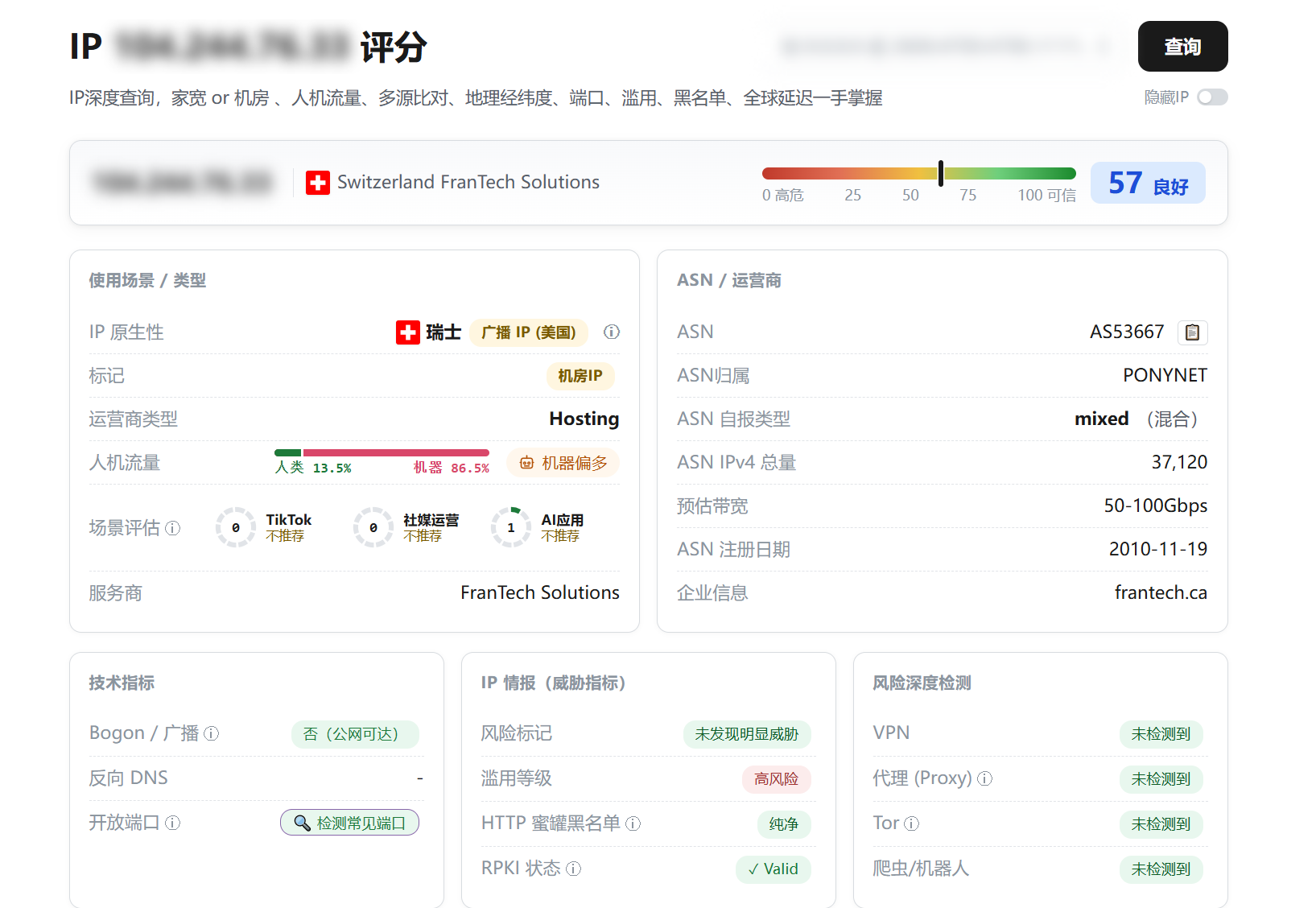Image resolution: width=1316 pixels, height=908 pixels.
Task: Click the 机房IP tag
Action: click(580, 376)
